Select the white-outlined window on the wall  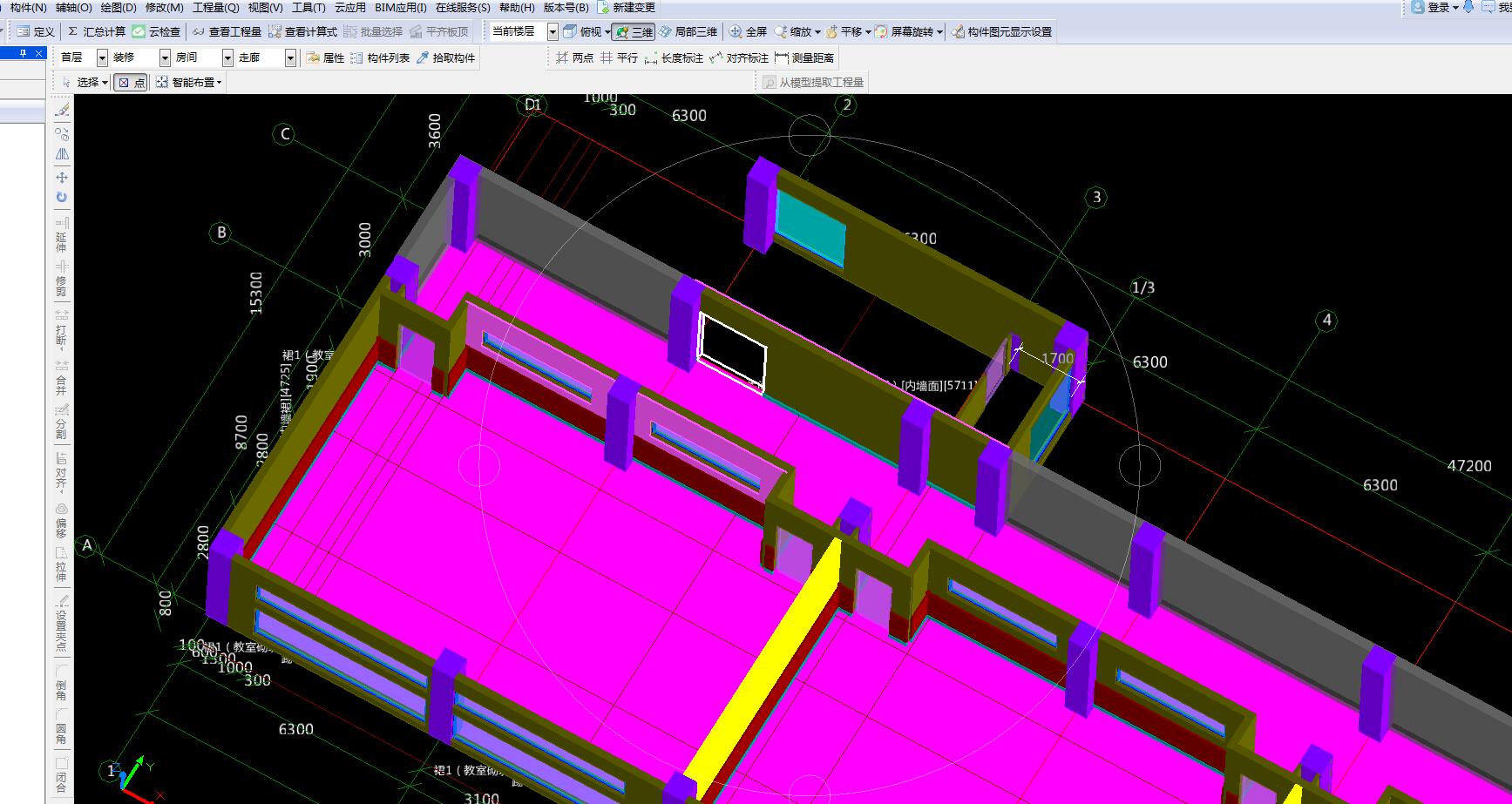732,352
